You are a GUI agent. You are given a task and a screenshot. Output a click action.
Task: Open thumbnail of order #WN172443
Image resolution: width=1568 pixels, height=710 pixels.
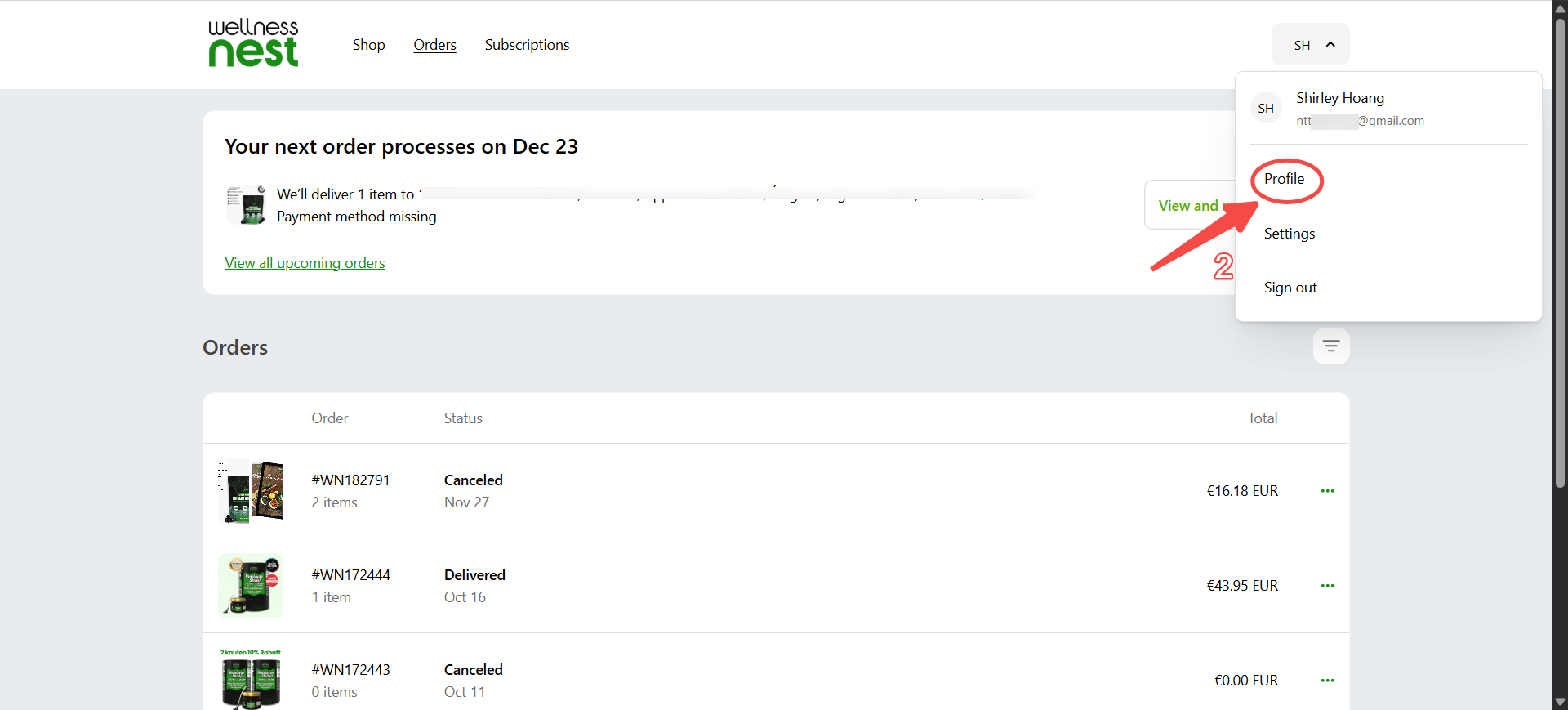click(252, 679)
